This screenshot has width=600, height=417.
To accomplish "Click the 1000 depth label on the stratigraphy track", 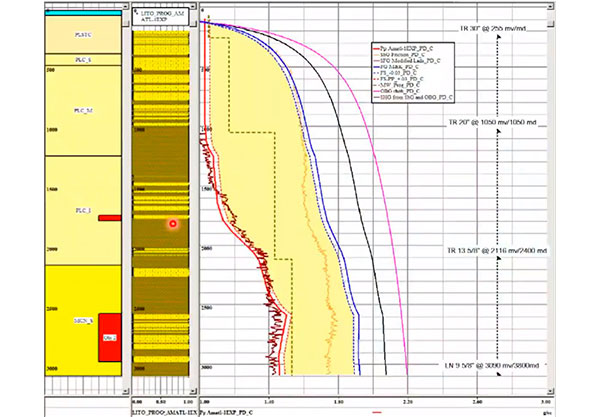I will click(x=52, y=130).
